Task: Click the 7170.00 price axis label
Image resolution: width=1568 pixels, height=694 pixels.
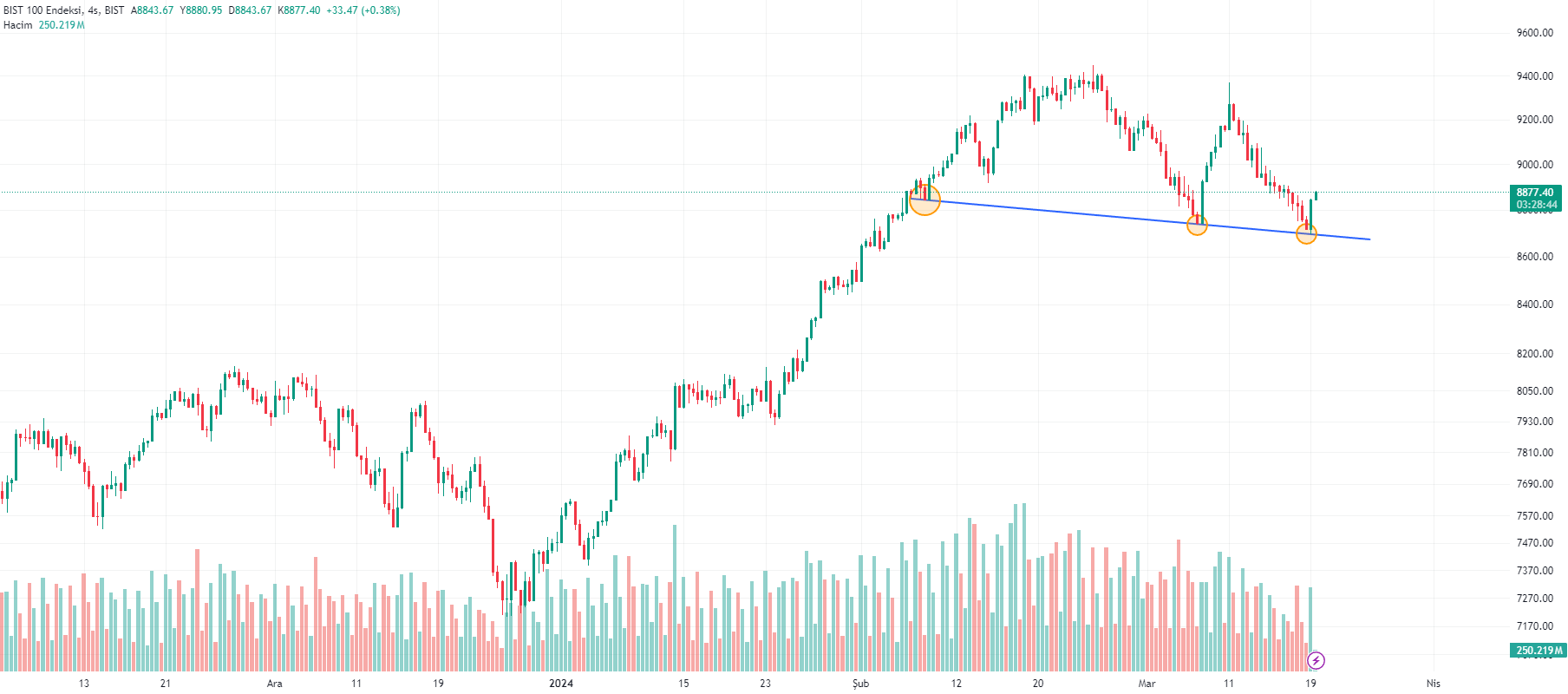Action: (x=1534, y=626)
